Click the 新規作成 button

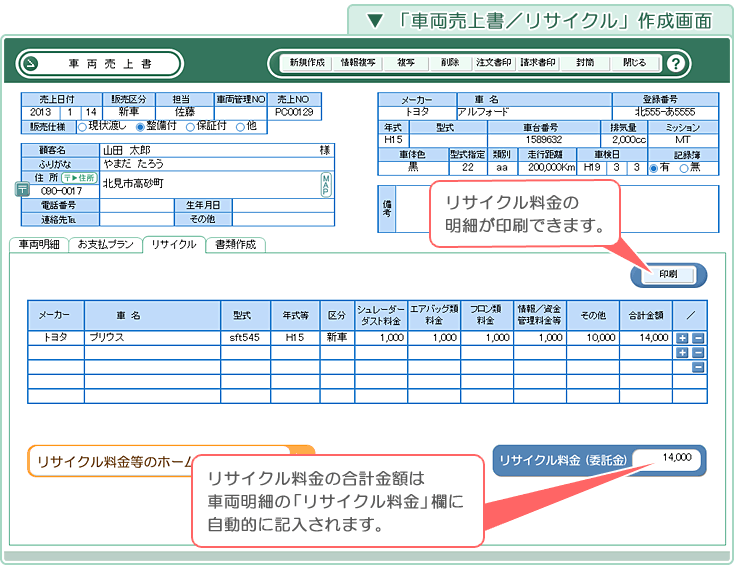[x=307, y=63]
